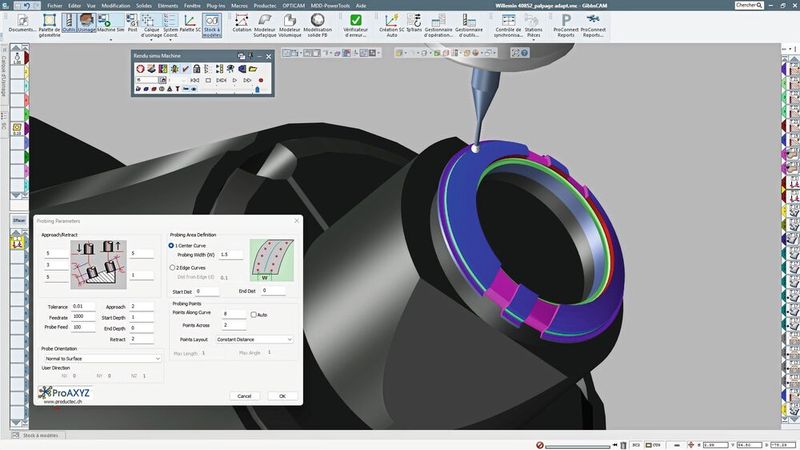
Task: Click OK in Probing Parameters dialog
Action: pos(282,396)
